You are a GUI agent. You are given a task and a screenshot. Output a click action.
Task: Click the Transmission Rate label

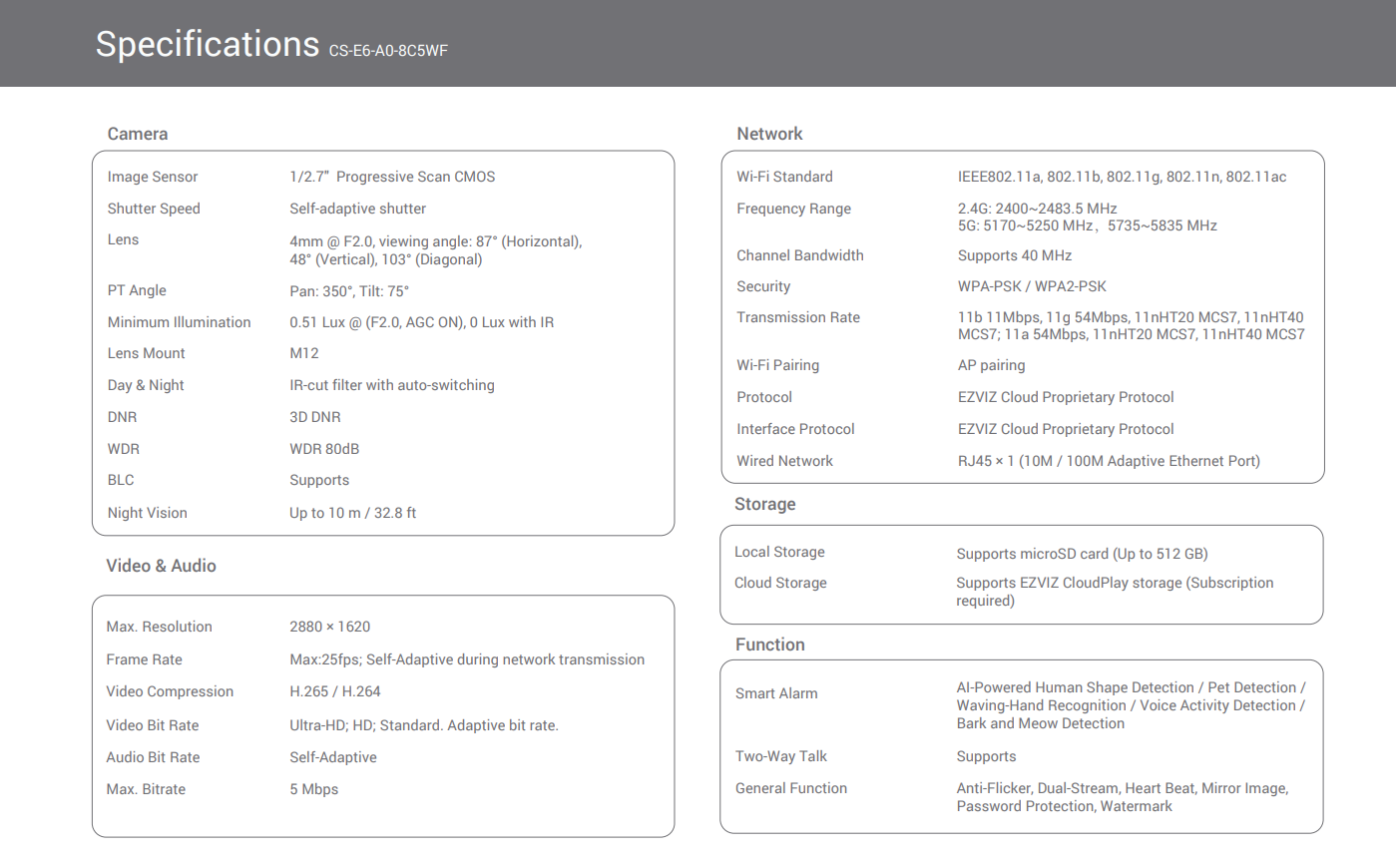(x=798, y=317)
